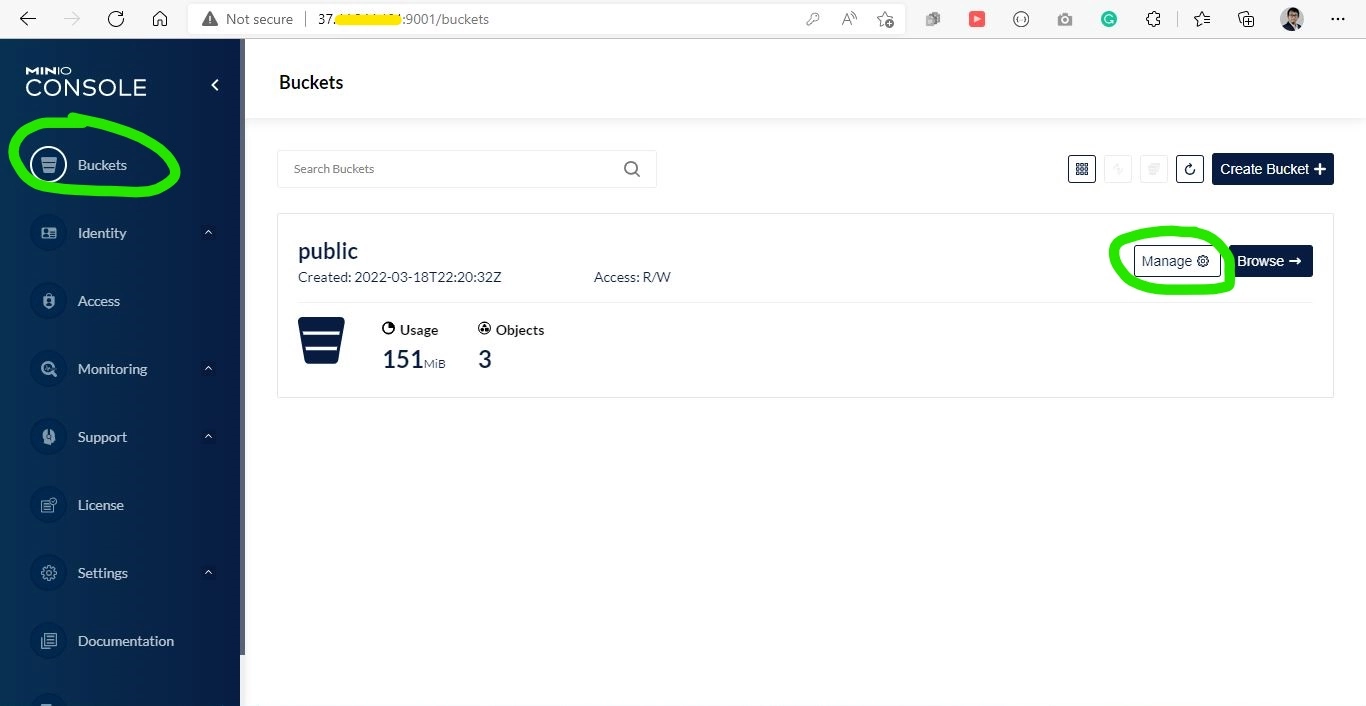Screen dimensions: 1366x706
Task: Click the Access lock icon
Action: click(x=48, y=301)
